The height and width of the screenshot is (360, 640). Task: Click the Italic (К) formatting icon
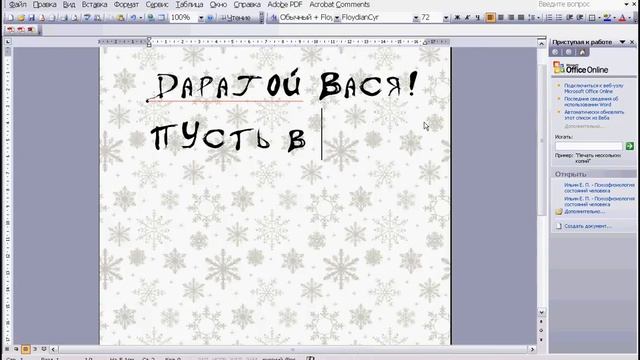coord(467,18)
